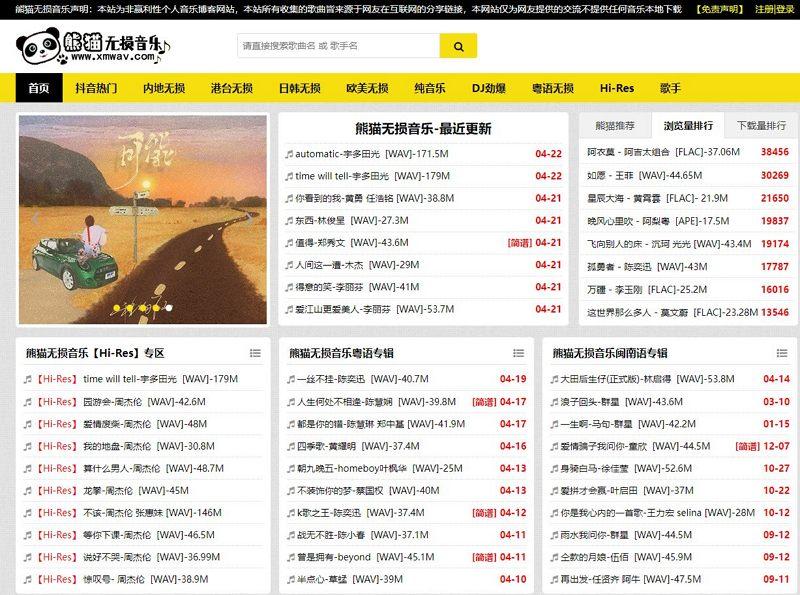Open 半点心-草蜢 song
This screenshot has height=595, width=800.
(350, 579)
